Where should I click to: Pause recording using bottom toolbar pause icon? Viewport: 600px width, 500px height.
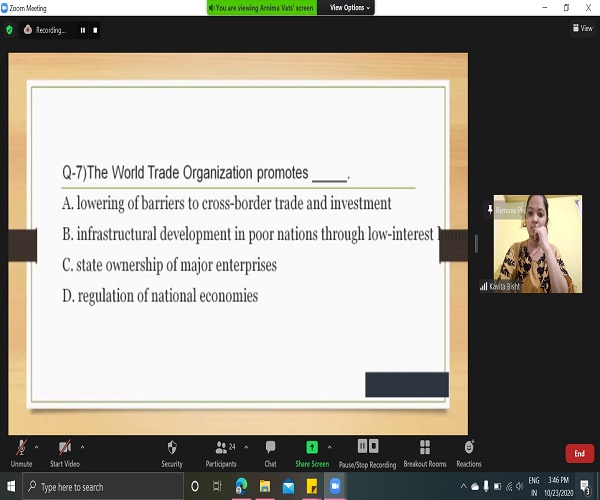tap(362, 446)
